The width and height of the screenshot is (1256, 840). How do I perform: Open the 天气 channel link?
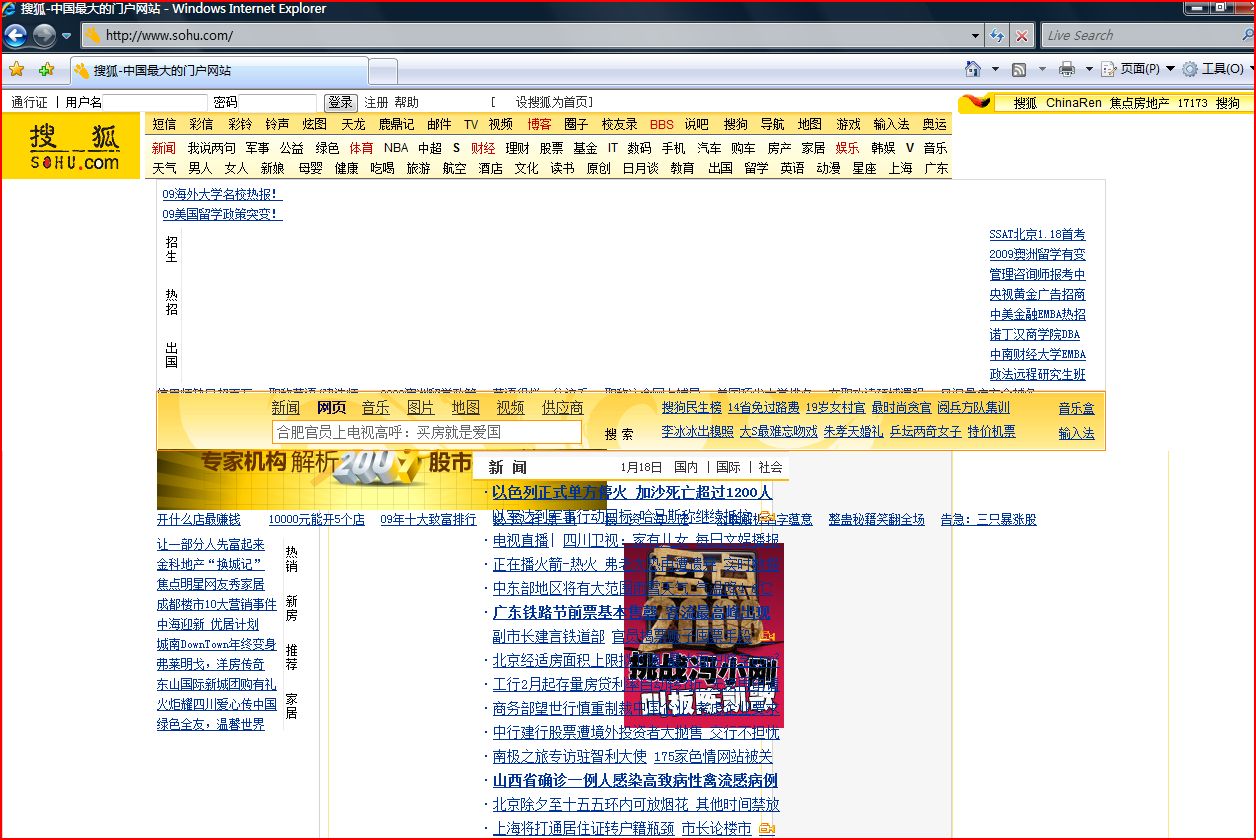point(164,168)
